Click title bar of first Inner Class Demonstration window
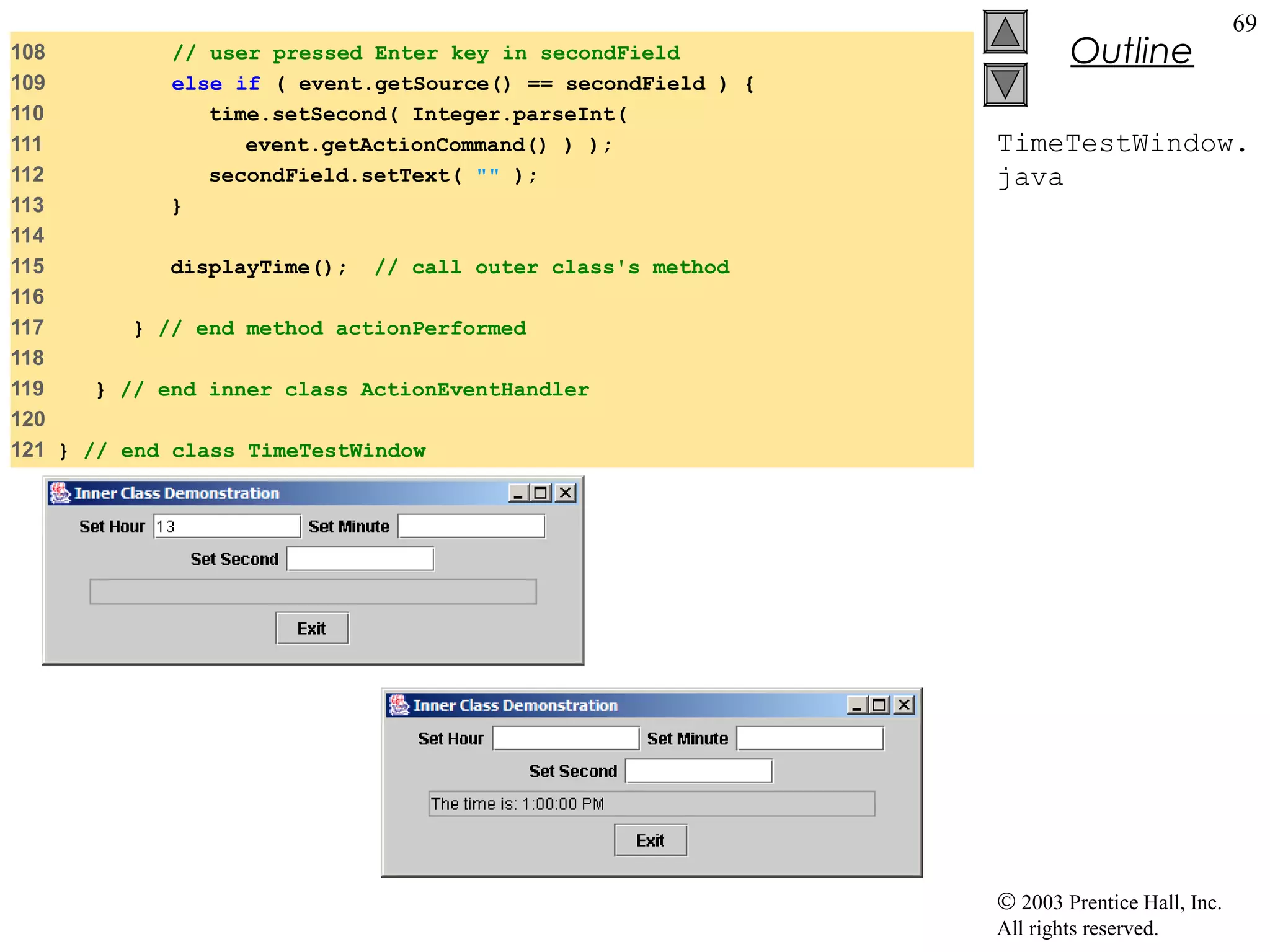The width and height of the screenshot is (1270, 952). tap(313, 493)
